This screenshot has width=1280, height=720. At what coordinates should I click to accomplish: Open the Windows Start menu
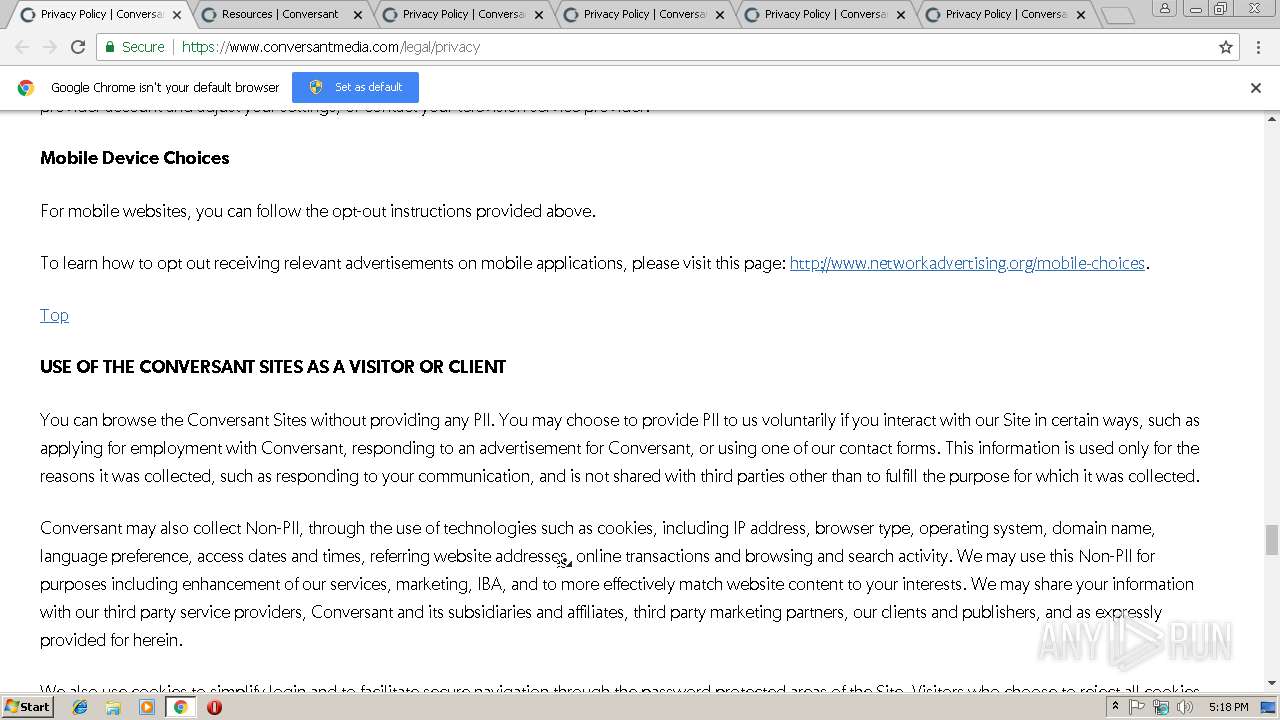click(x=27, y=707)
